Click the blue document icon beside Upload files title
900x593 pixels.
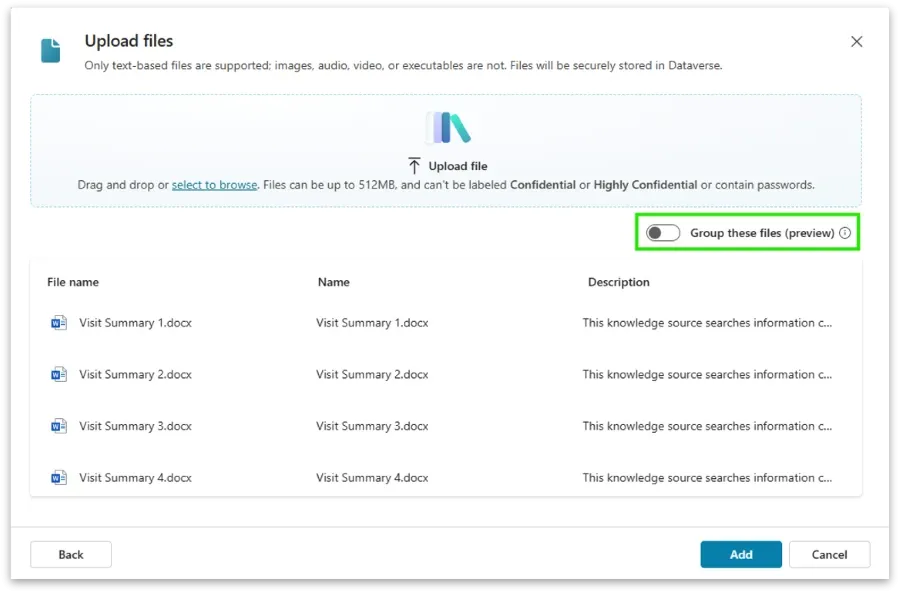coord(50,49)
